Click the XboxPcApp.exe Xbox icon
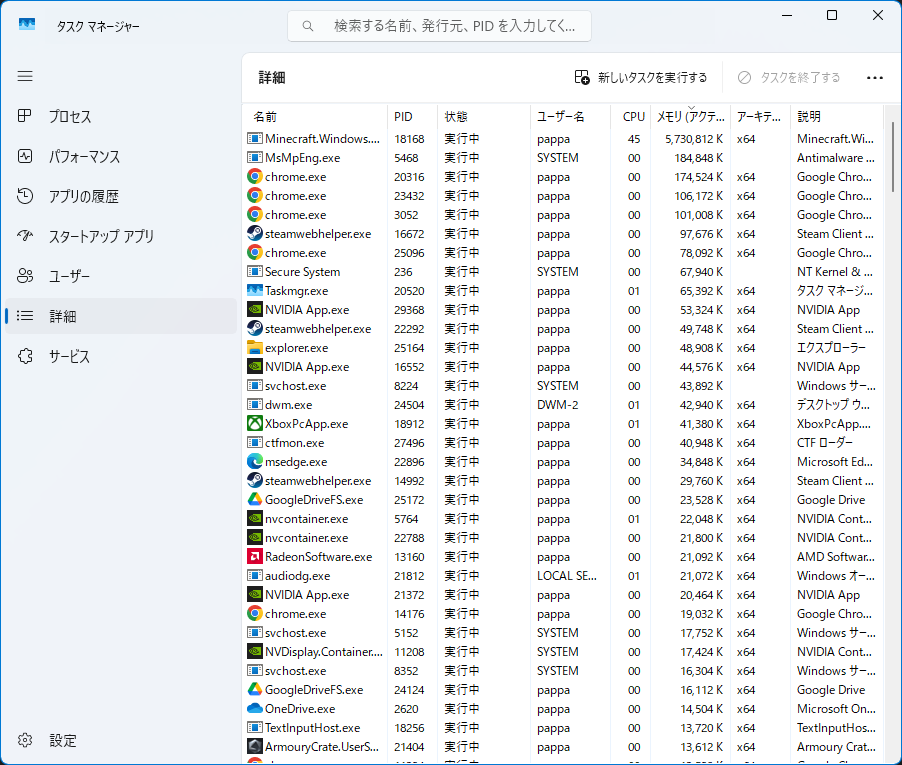Viewport: 902px width, 765px height. [255, 423]
